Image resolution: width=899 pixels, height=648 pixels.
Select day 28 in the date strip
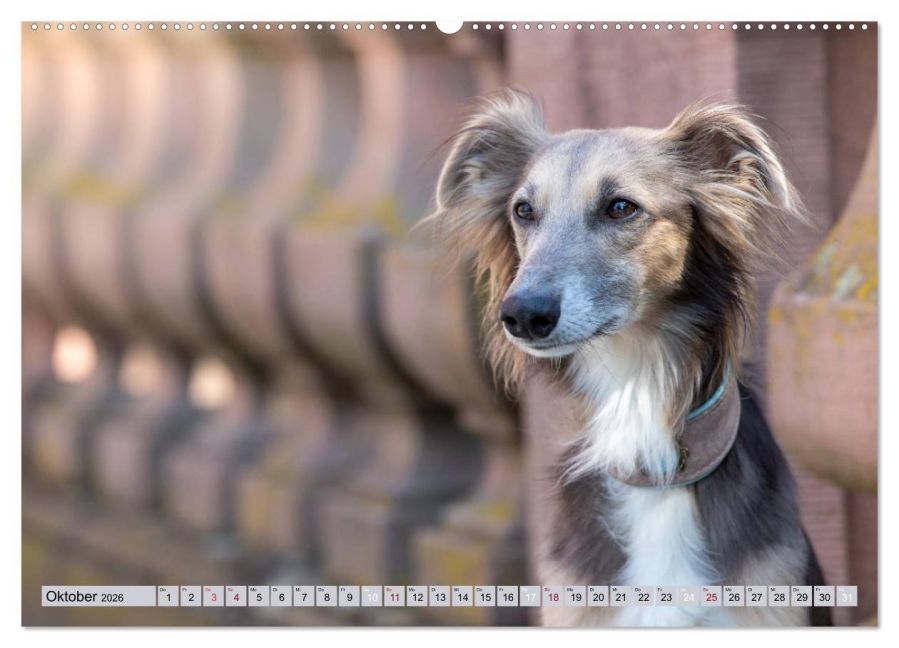click(x=779, y=596)
